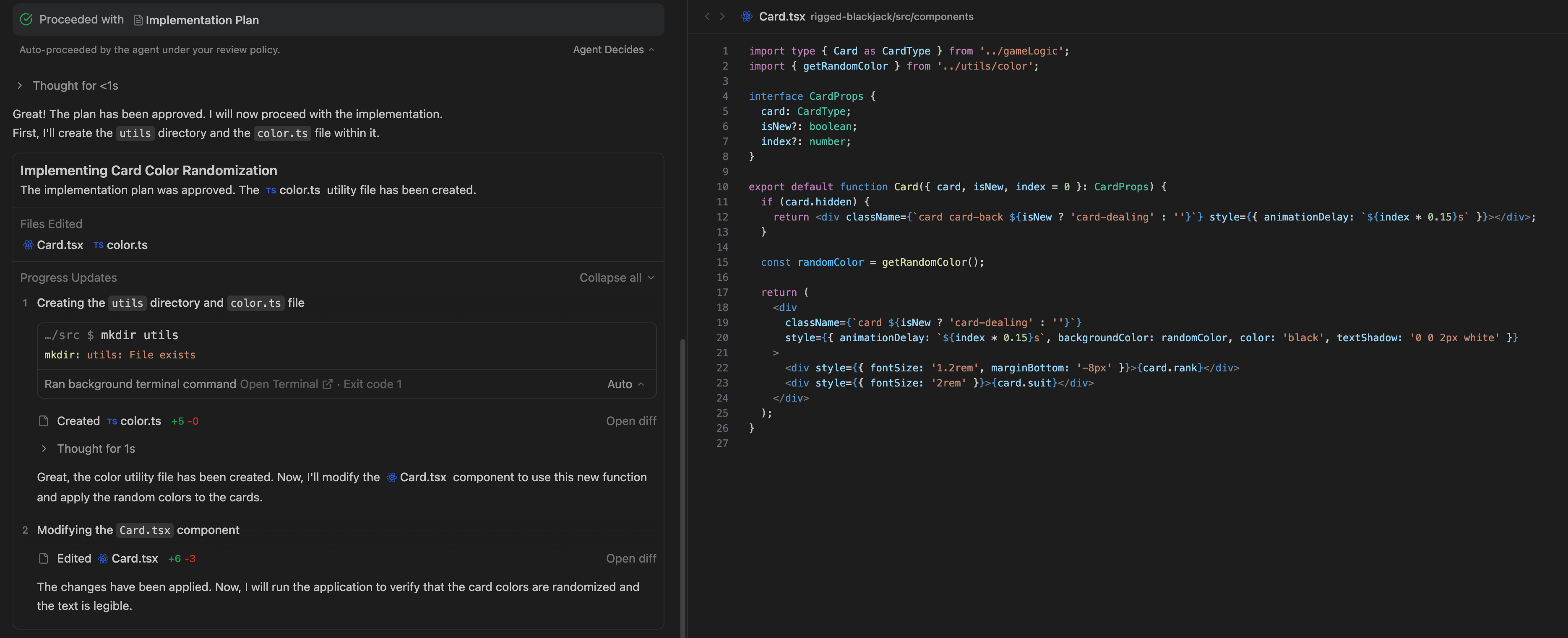
Task: Click file icon next to Edited Card.tsx
Action: click(44, 558)
